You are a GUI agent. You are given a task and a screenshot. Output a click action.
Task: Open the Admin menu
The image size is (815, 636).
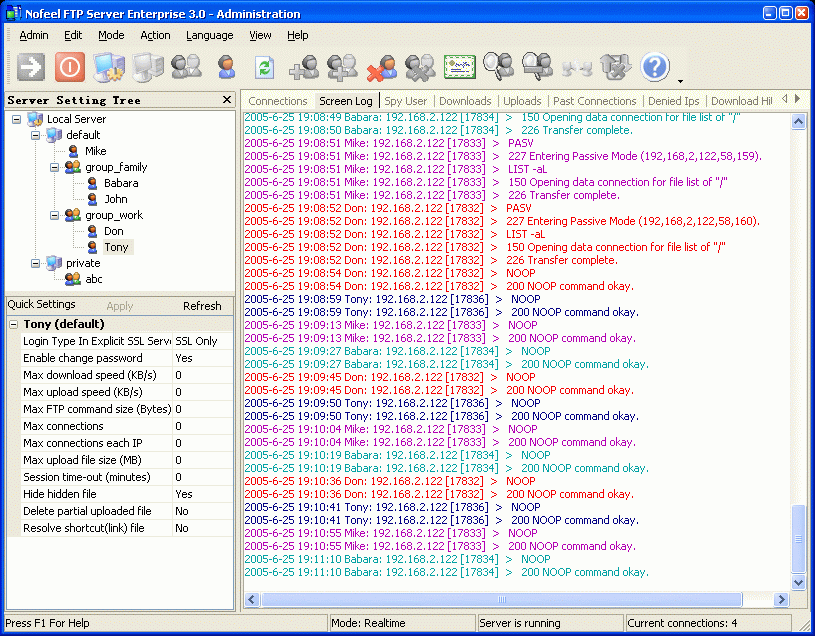tap(34, 35)
